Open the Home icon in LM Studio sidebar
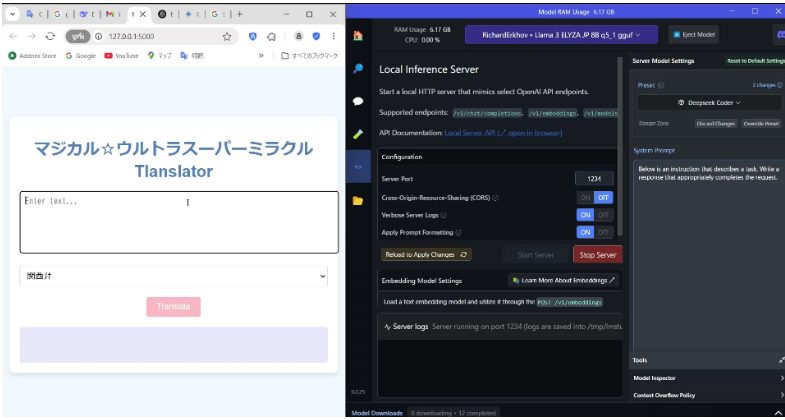The height and width of the screenshot is (420, 785). (357, 35)
